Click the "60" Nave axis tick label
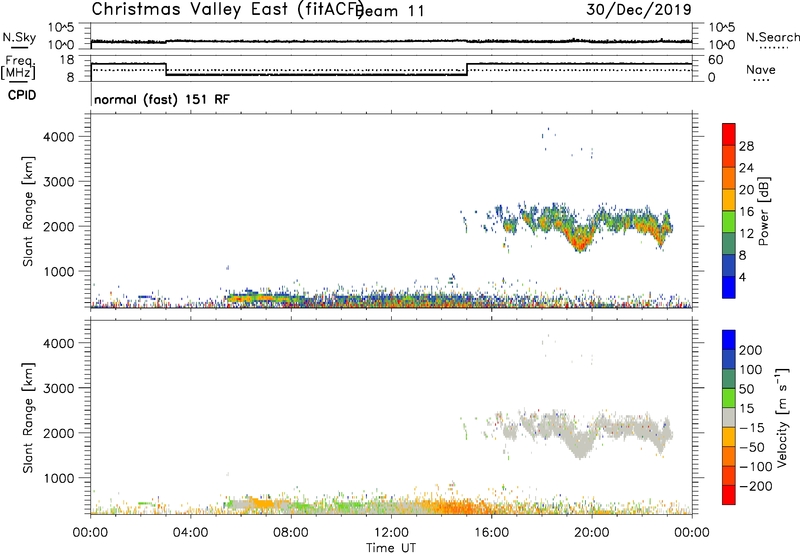 pyautogui.click(x=716, y=60)
